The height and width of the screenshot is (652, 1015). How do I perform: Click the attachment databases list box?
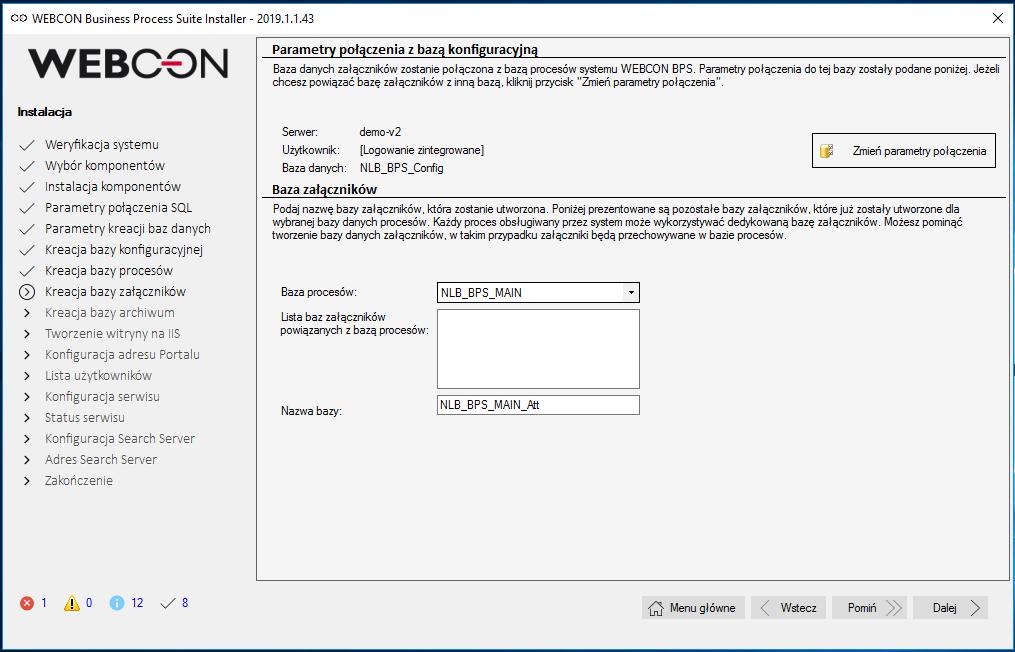coord(538,349)
